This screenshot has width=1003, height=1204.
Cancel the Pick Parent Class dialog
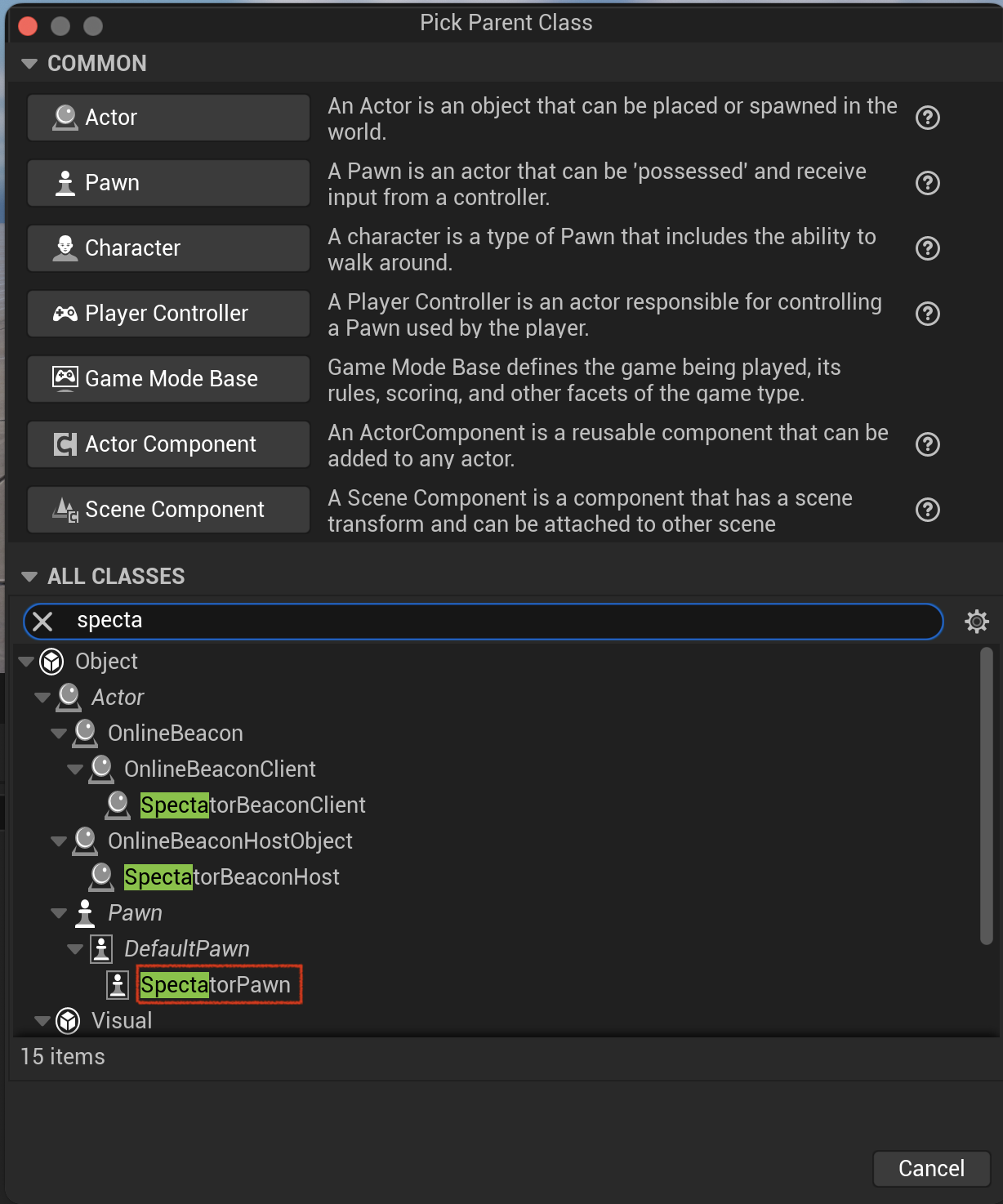(x=932, y=1169)
